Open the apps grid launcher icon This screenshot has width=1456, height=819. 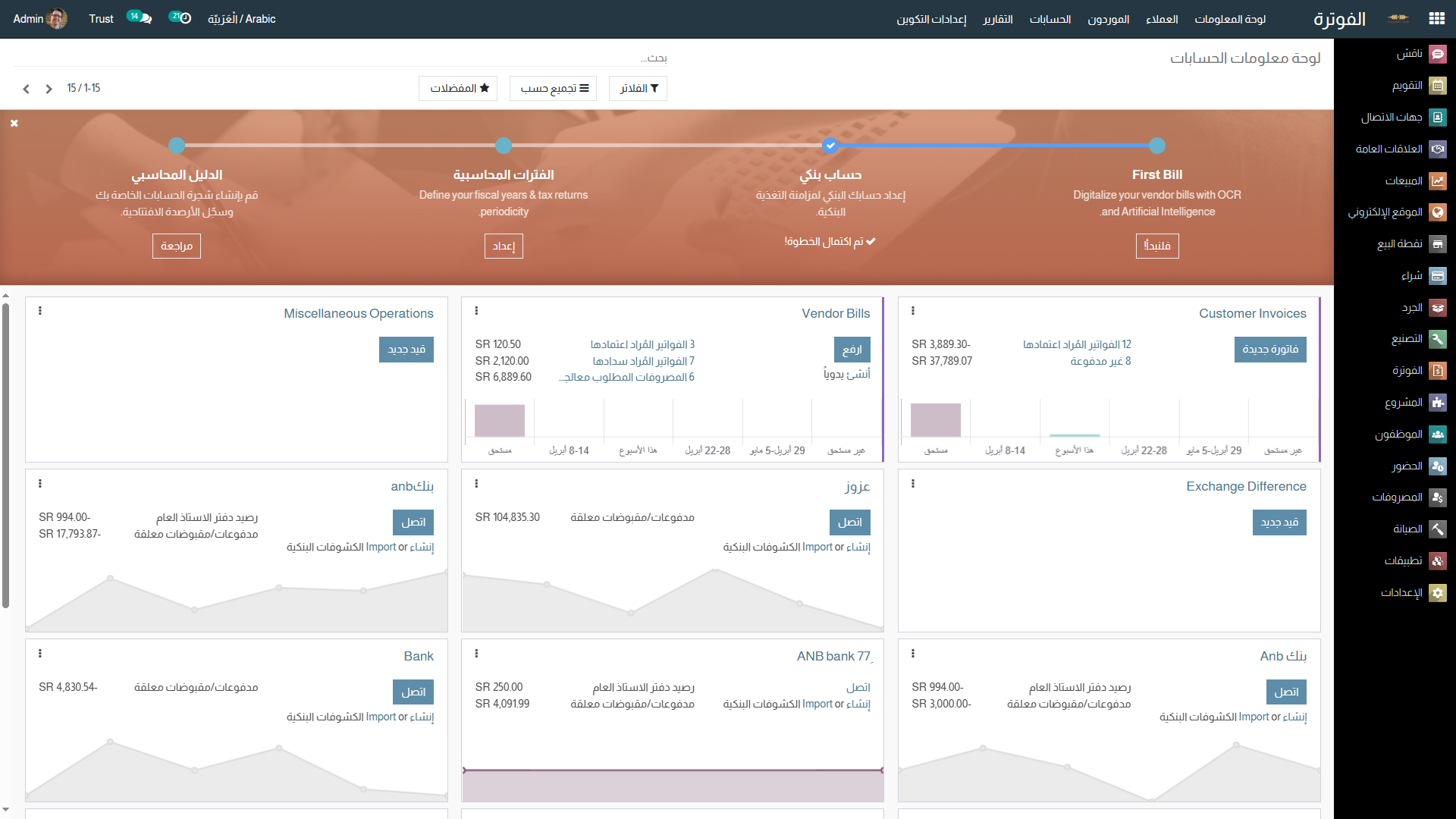tap(1436, 19)
